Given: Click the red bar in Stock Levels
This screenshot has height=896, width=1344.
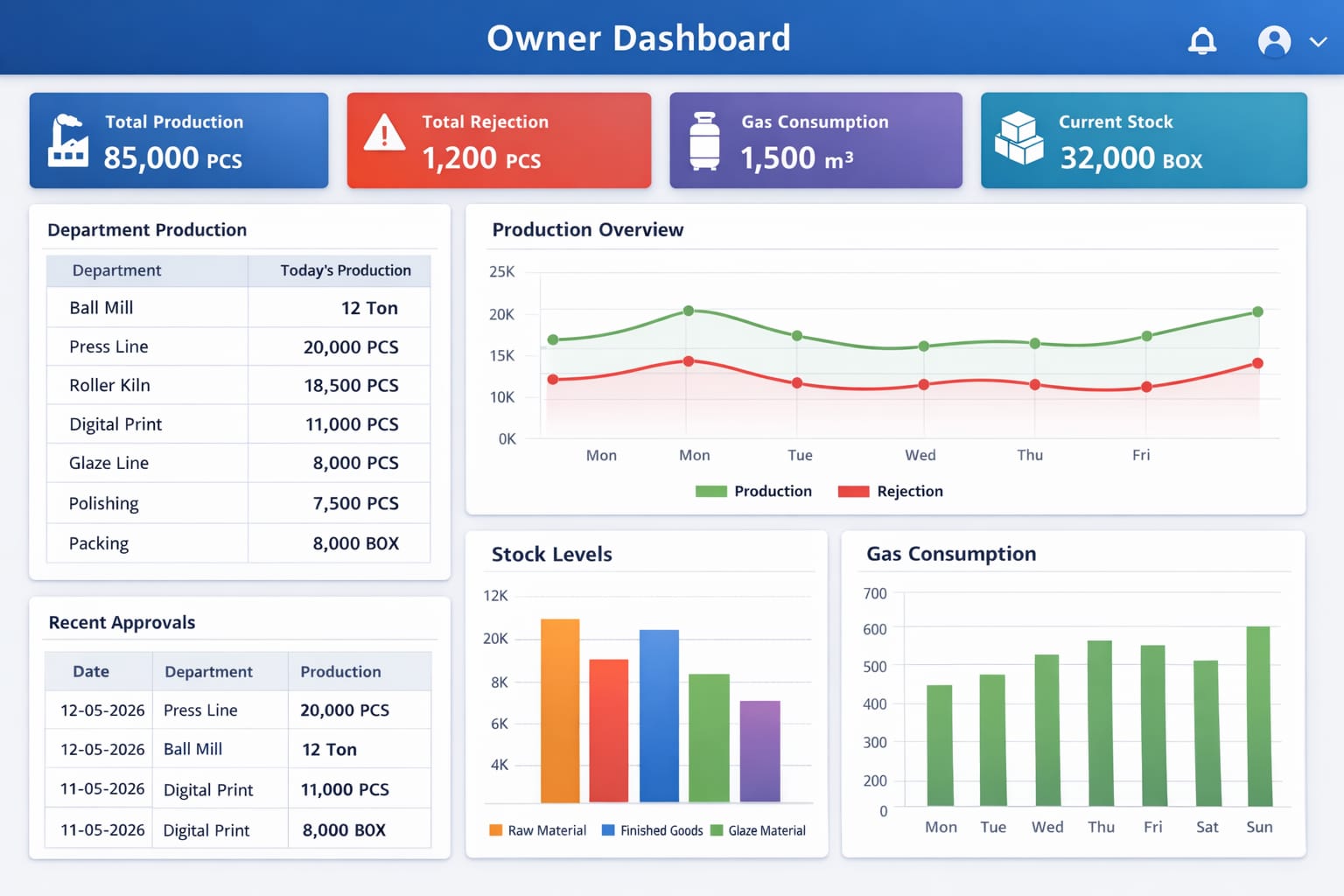Looking at the screenshot, I should 609,731.
